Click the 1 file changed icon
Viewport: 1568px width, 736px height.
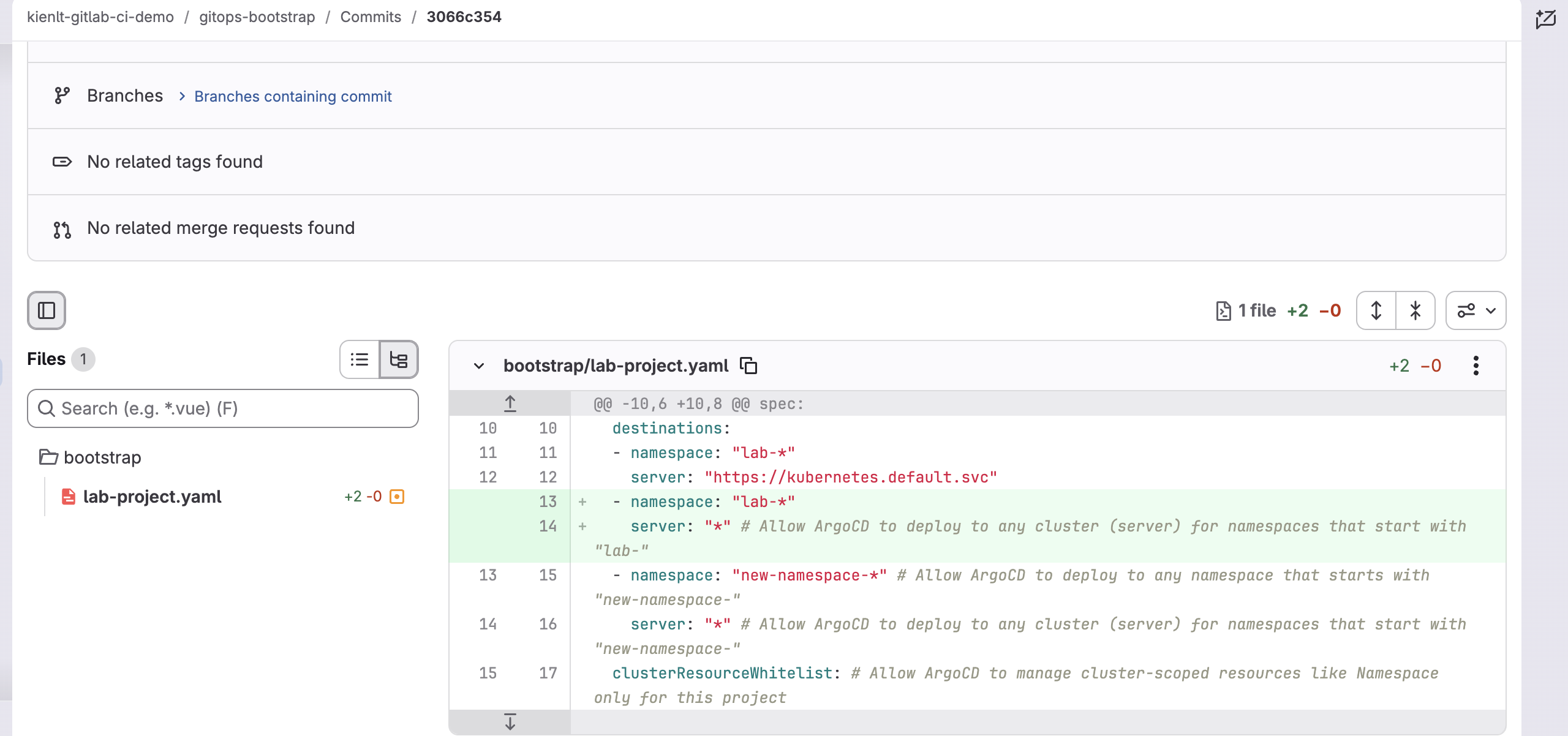tap(1223, 311)
